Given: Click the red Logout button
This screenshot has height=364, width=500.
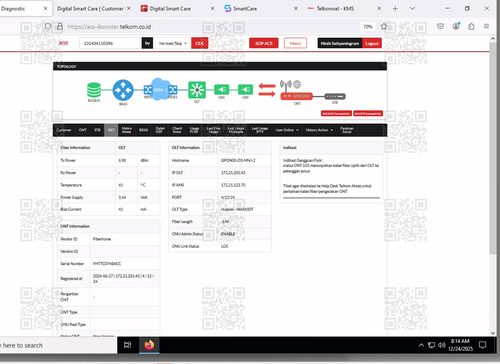Looking at the screenshot, I should coord(372,43).
